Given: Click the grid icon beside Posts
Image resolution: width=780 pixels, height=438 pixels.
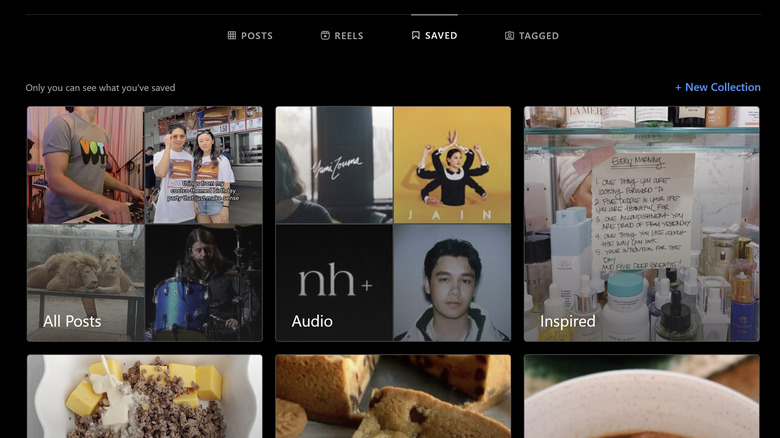Looking at the screenshot, I should point(232,35).
